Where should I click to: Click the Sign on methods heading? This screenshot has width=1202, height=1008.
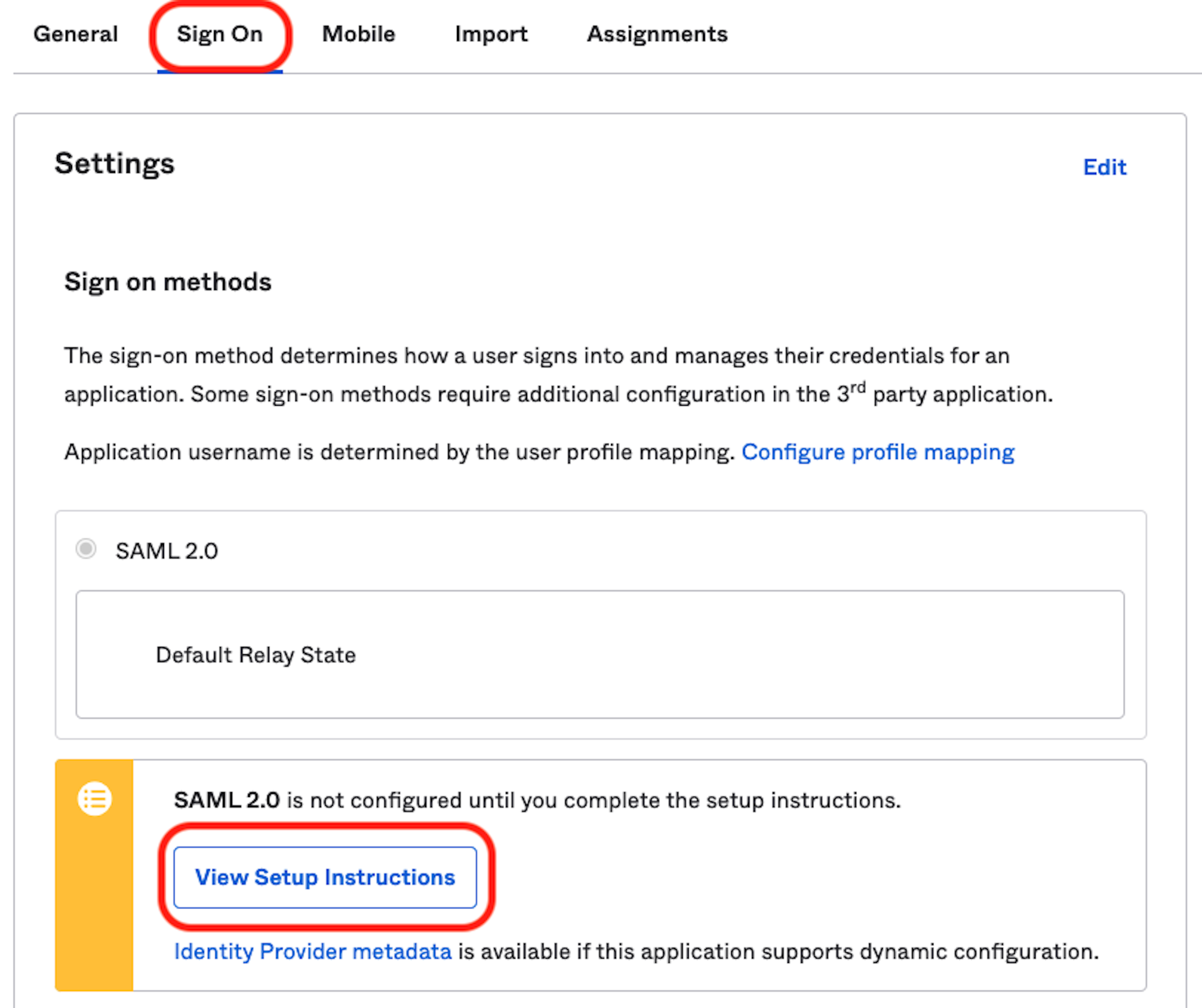pos(168,282)
